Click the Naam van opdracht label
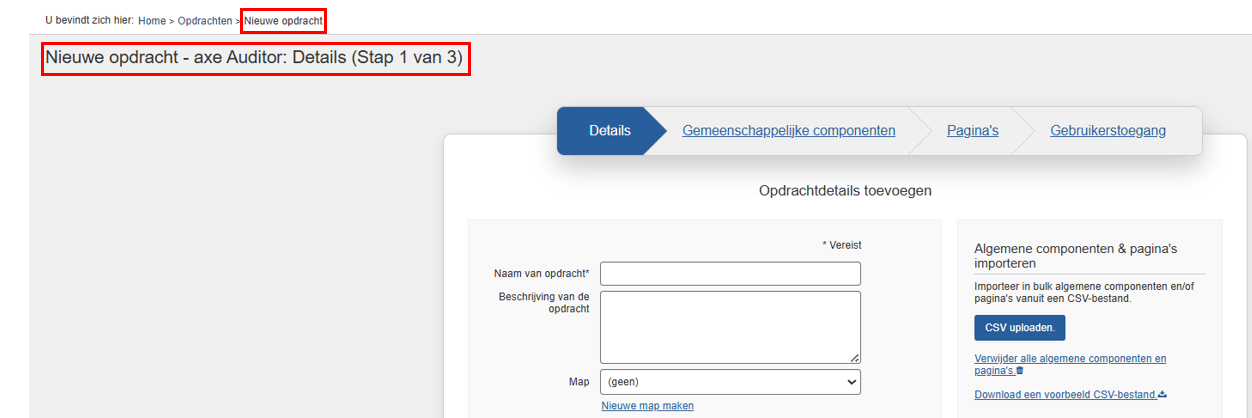Viewport: 1252px width, 418px height. coord(541,274)
